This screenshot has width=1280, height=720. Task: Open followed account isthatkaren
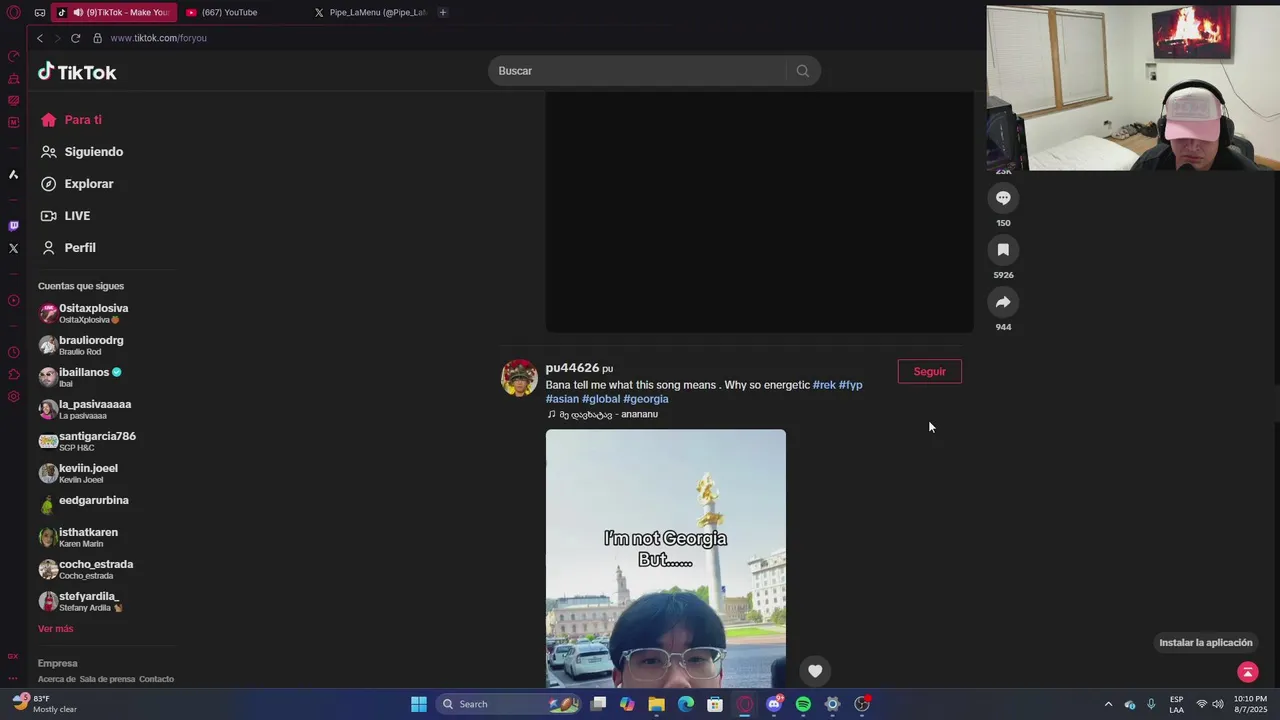click(79, 537)
